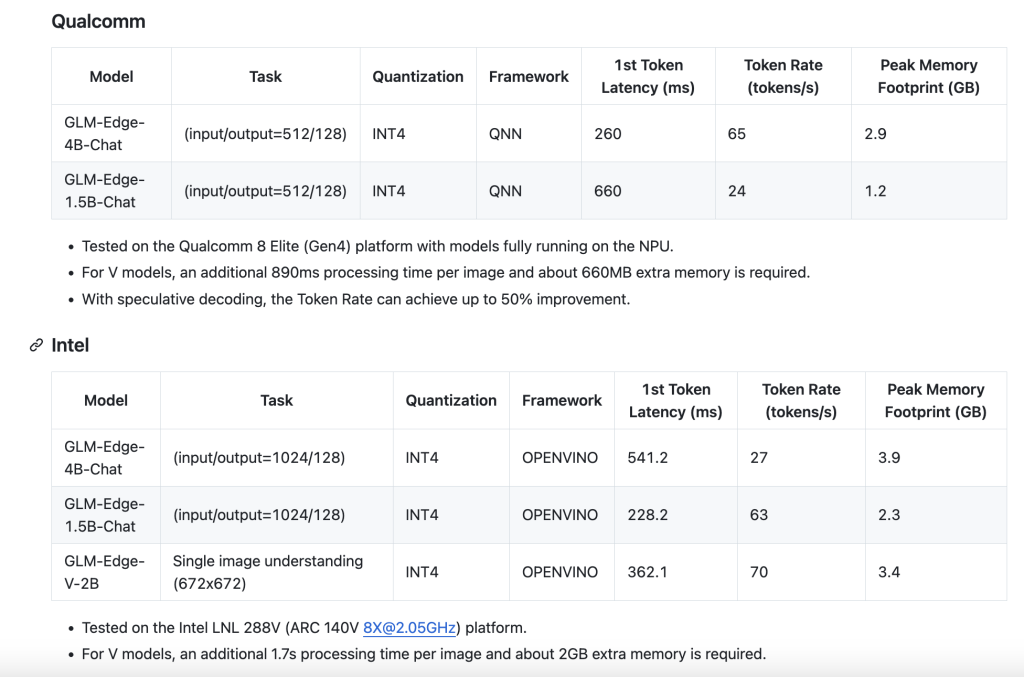Image resolution: width=1024 pixels, height=677 pixels.
Task: Click the 1st Token Latency header in Intel table
Action: click(676, 400)
